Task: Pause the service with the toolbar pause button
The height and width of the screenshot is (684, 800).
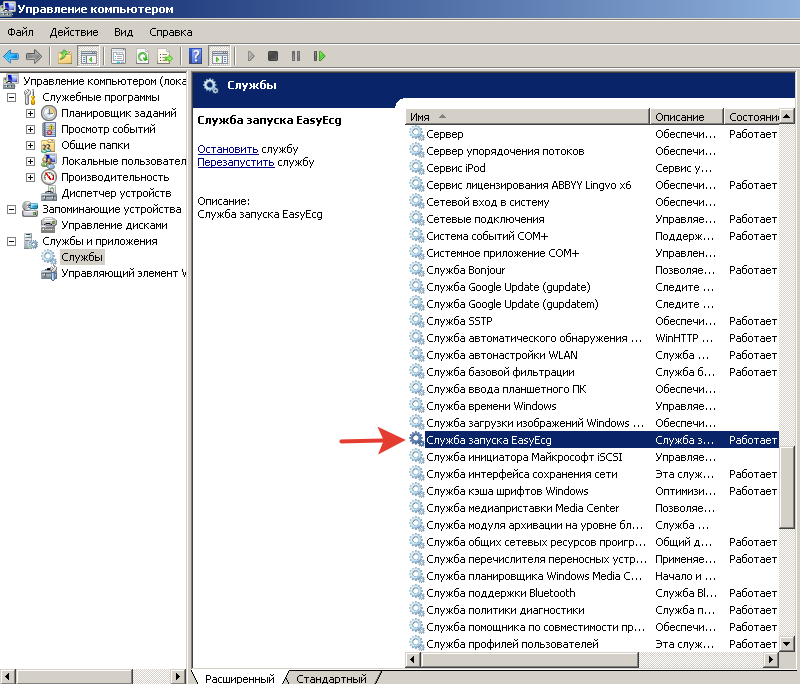Action: [296, 56]
